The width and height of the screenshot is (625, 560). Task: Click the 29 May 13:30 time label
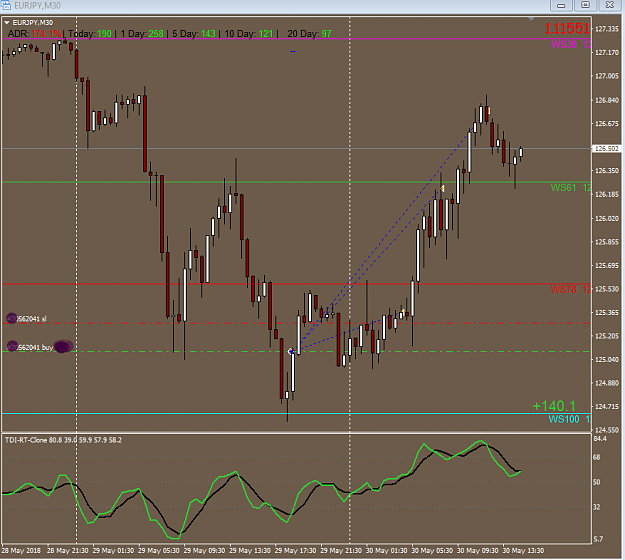pyautogui.click(x=250, y=550)
